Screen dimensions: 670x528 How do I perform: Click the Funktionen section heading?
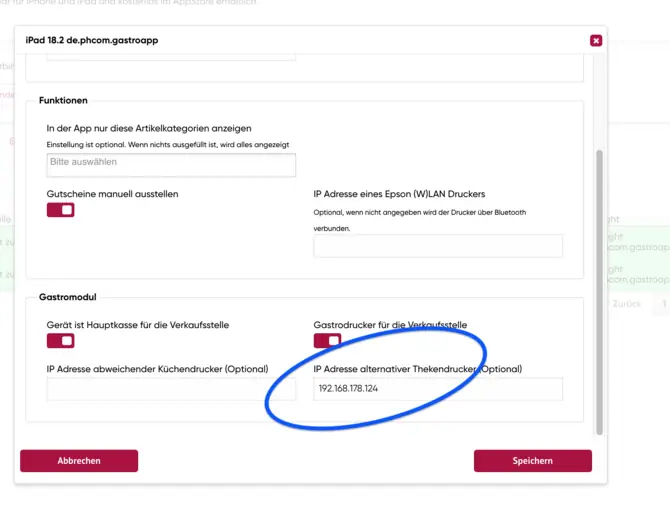pyautogui.click(x=64, y=101)
